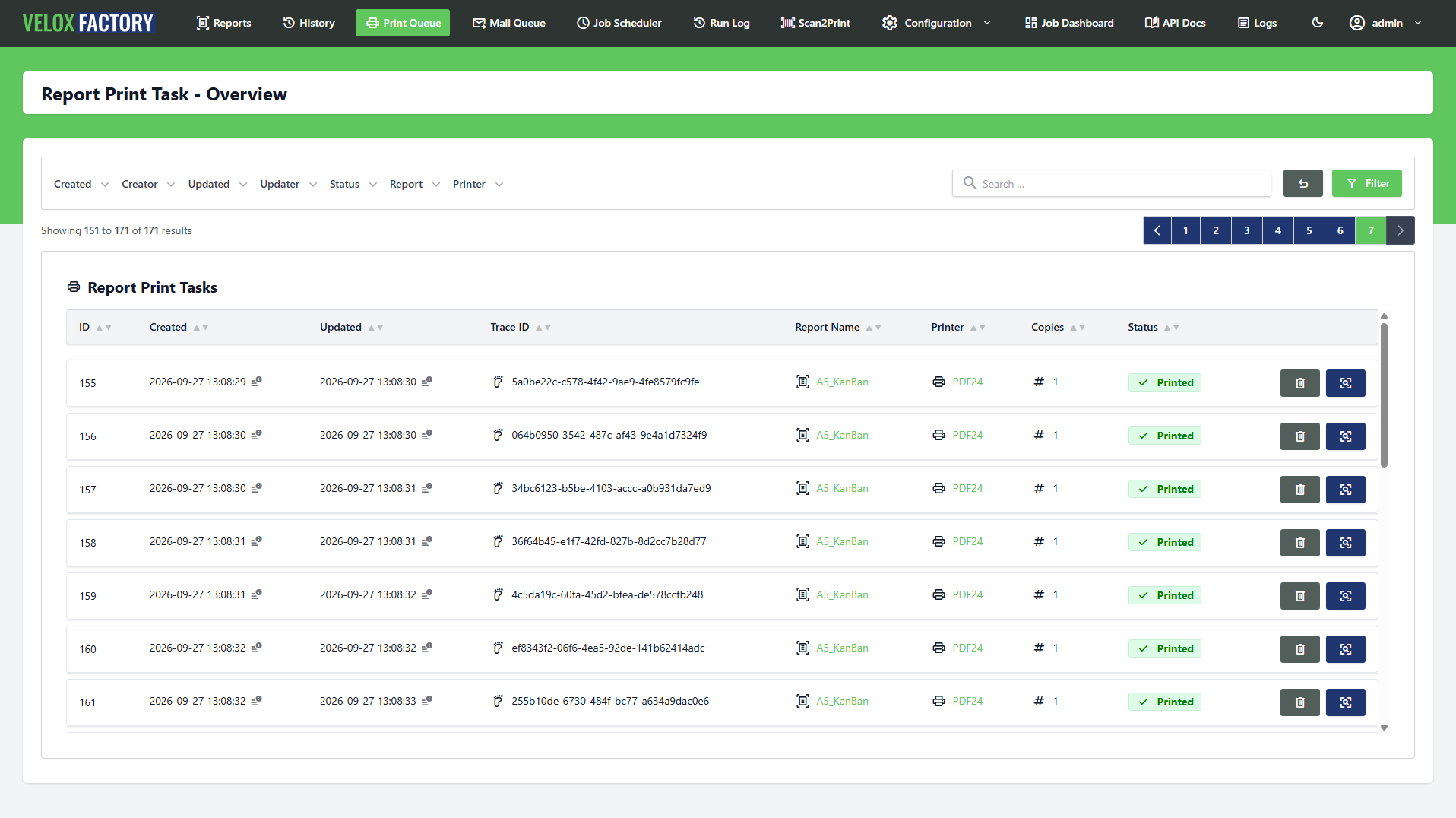Screen dimensions: 1456x818
Task: Go to History page
Action: coord(309,23)
